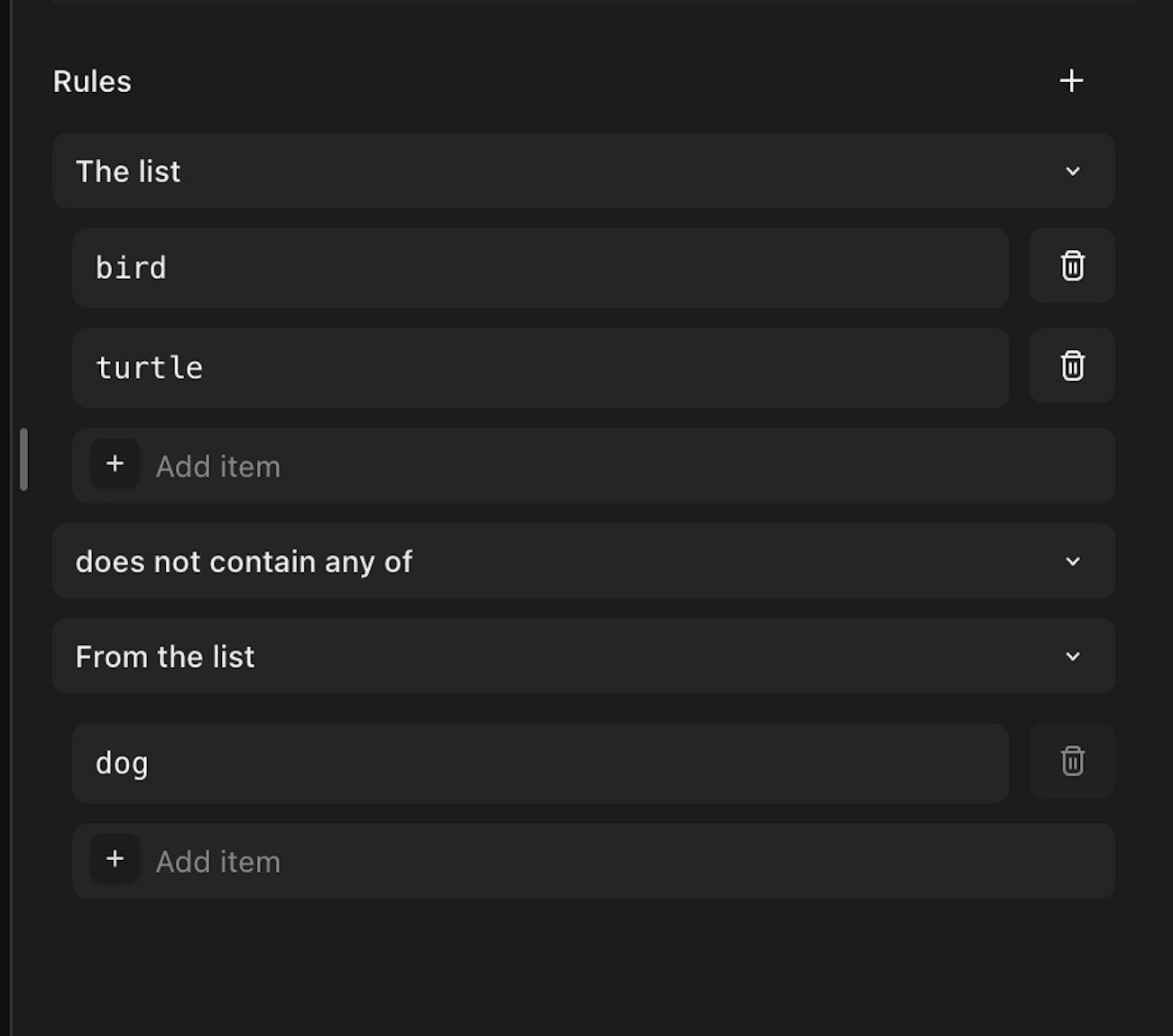This screenshot has width=1173, height=1036.
Task: Click the trash icon next to dog
Action: tap(1072, 761)
